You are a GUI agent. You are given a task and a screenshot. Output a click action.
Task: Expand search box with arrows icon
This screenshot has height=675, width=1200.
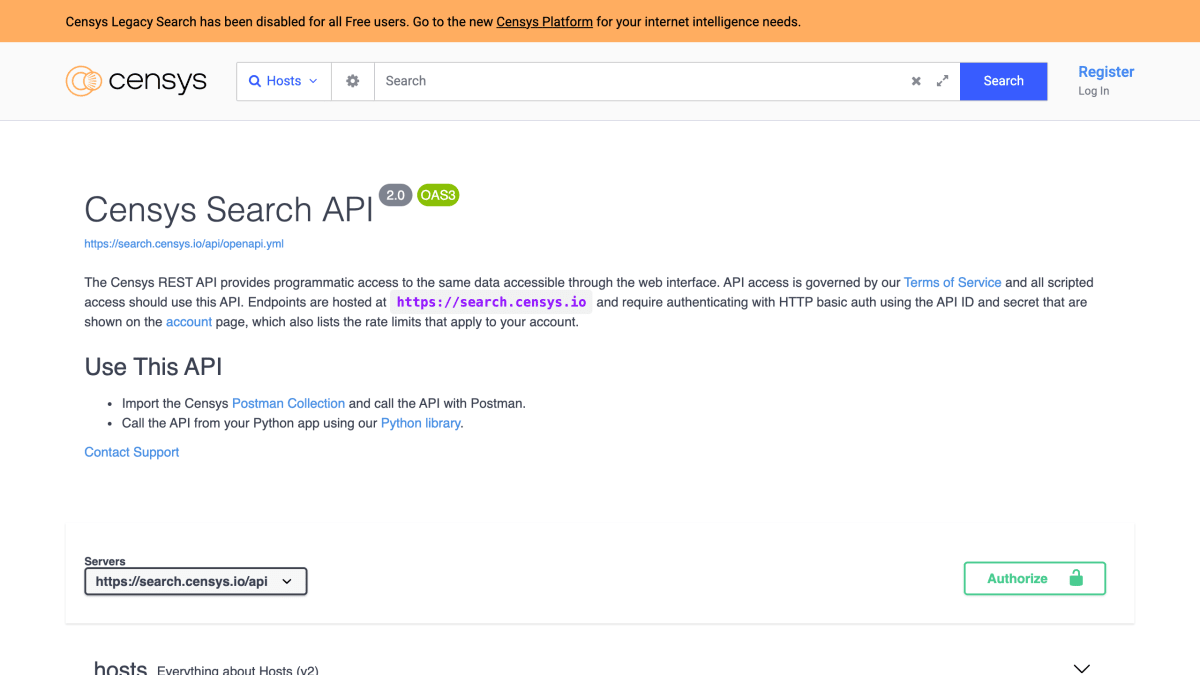942,81
